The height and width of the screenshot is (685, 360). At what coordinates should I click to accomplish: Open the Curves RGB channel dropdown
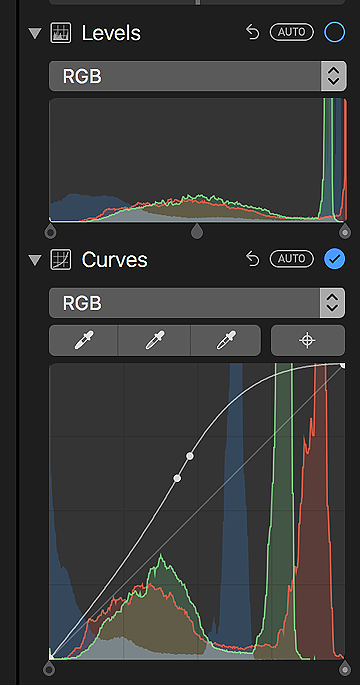coord(197,303)
